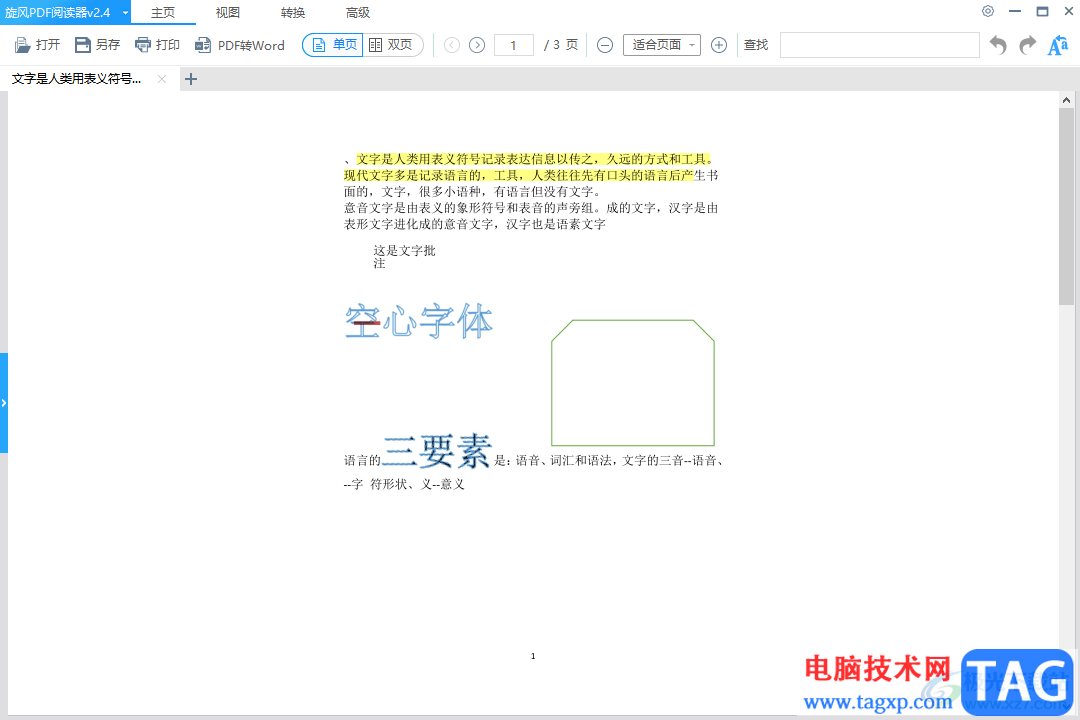Open the 主页 tab
This screenshot has height=720, width=1080.
[x=163, y=12]
